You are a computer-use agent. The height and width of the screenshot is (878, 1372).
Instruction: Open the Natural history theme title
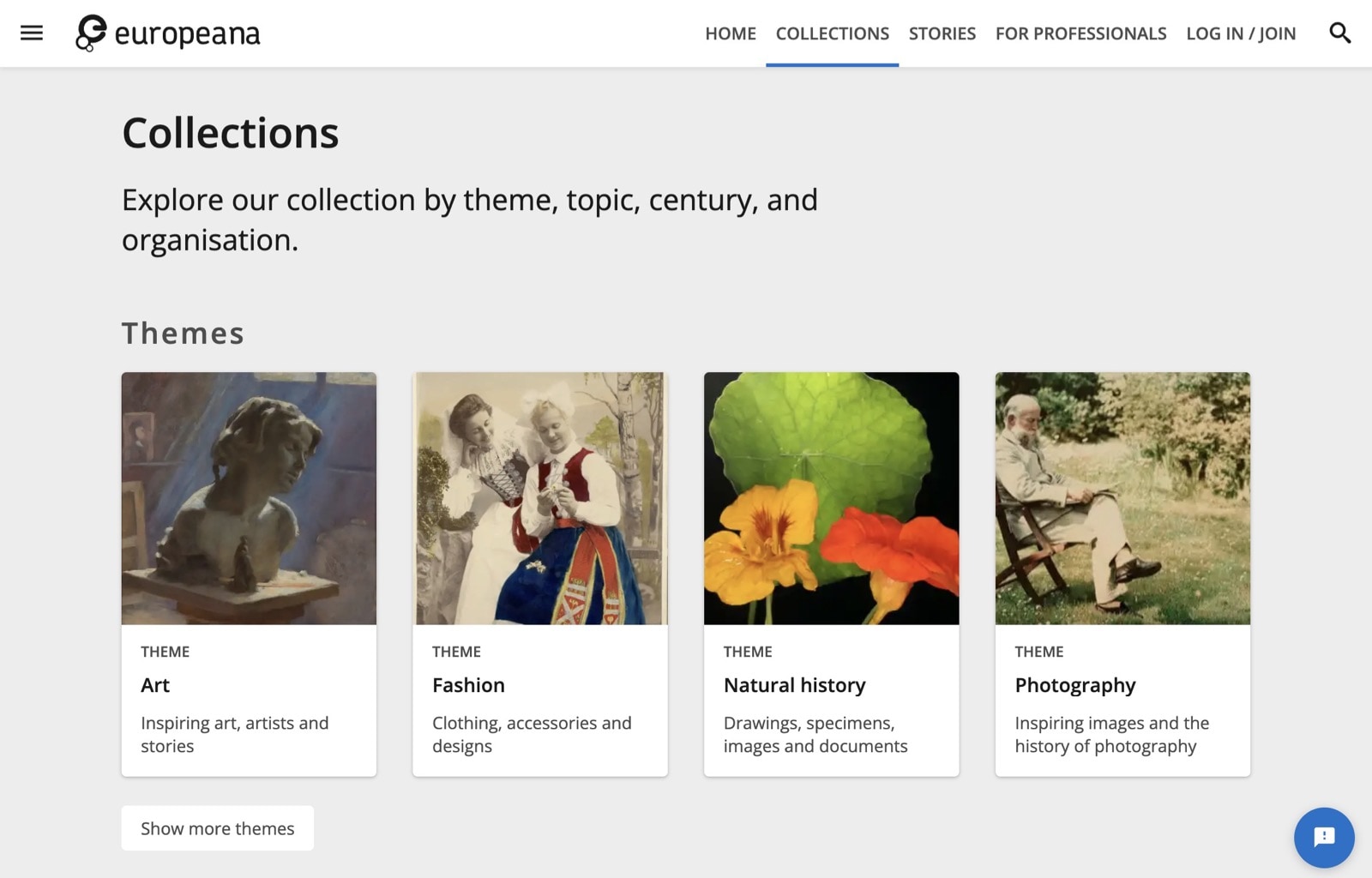[794, 685]
